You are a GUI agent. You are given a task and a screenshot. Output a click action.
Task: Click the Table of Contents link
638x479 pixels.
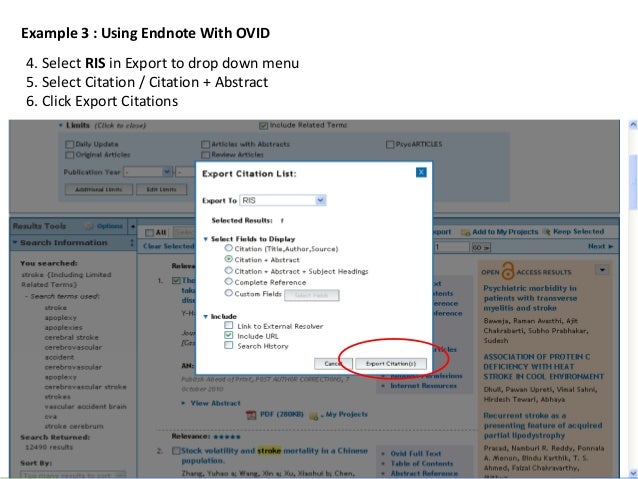tap(422, 464)
